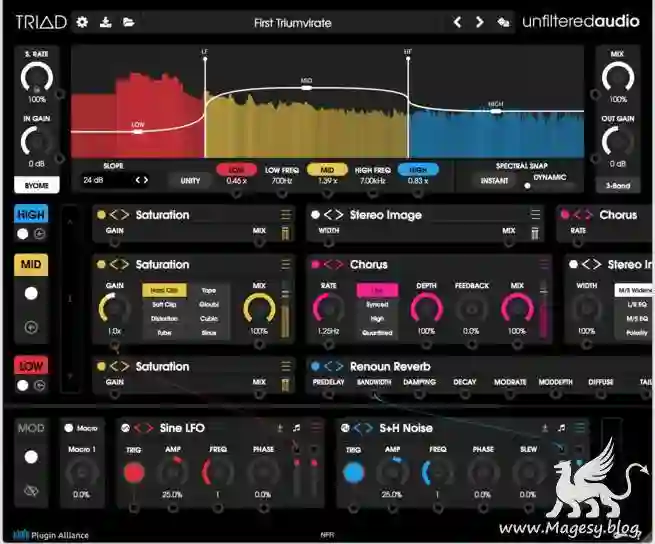This screenshot has height=544, width=655.
Task: Toggle High band Saturation power dot
Action: click(x=101, y=215)
